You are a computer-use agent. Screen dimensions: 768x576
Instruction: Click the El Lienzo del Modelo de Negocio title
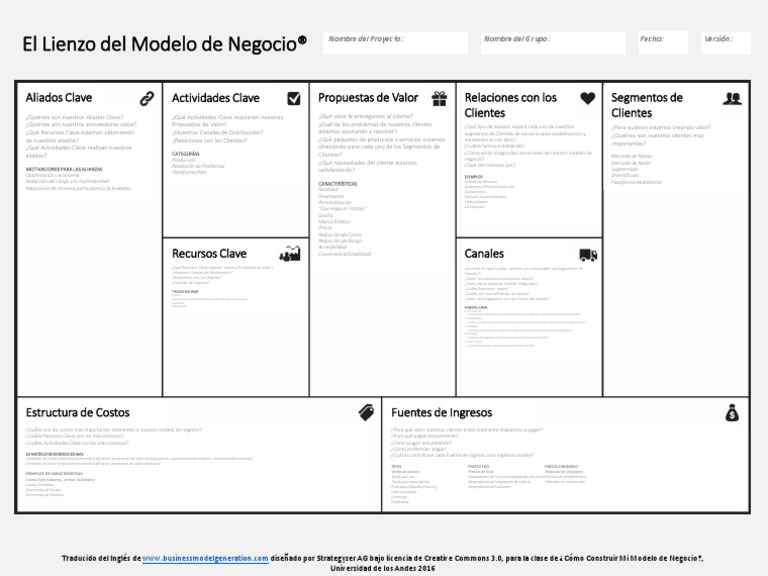coord(165,44)
